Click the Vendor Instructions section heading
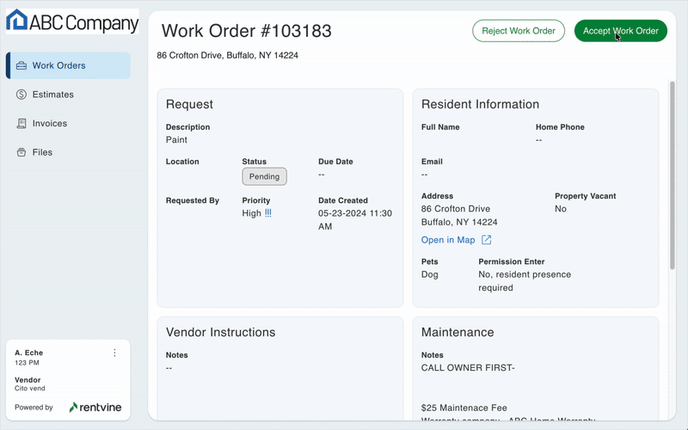Viewport: 688px width, 430px height. pyautogui.click(x=220, y=332)
